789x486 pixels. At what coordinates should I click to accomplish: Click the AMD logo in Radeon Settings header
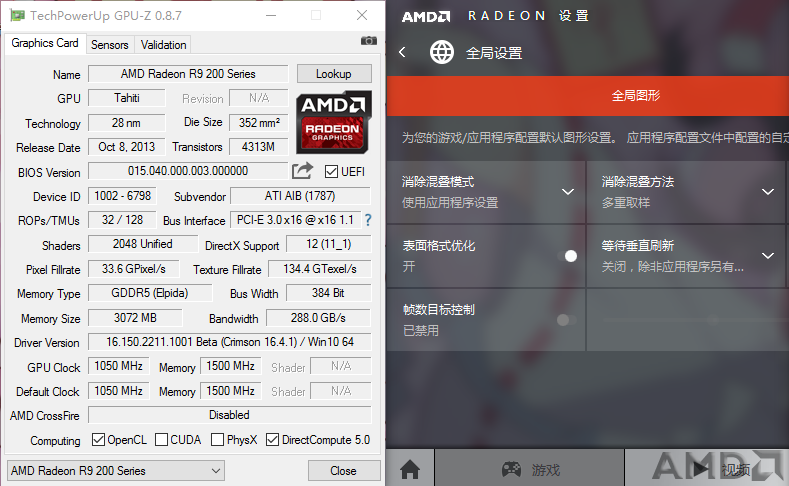(x=426, y=17)
